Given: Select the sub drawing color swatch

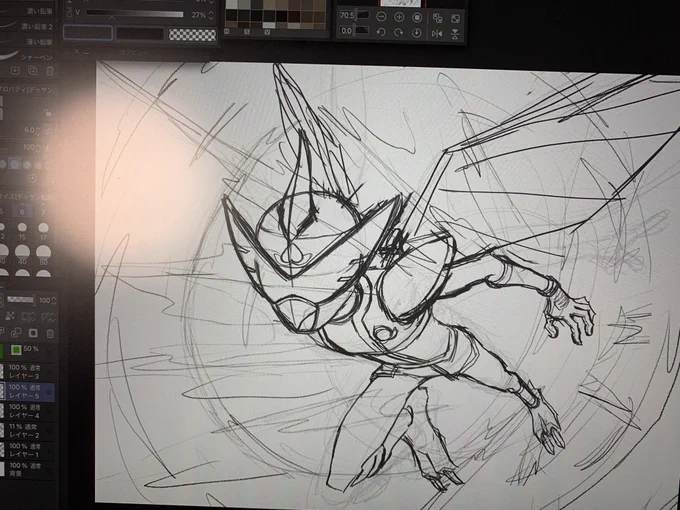Looking at the screenshot, I should click(x=140, y=34).
